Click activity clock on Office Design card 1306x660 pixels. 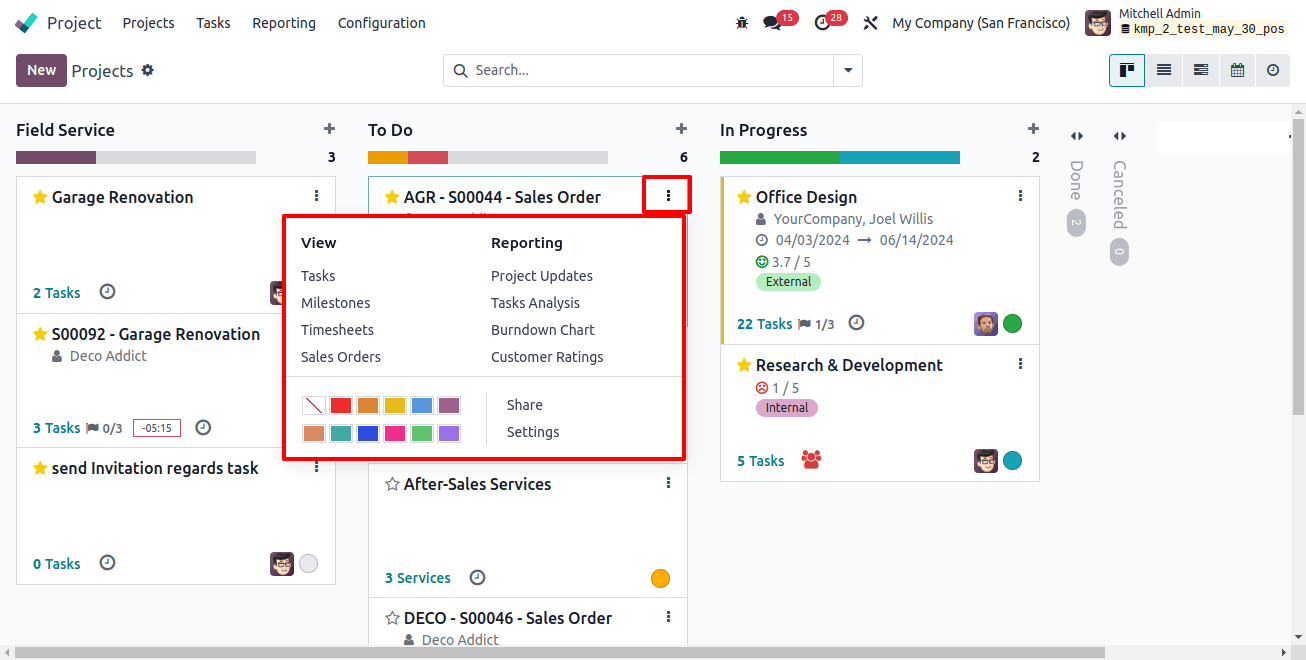pyautogui.click(x=856, y=323)
